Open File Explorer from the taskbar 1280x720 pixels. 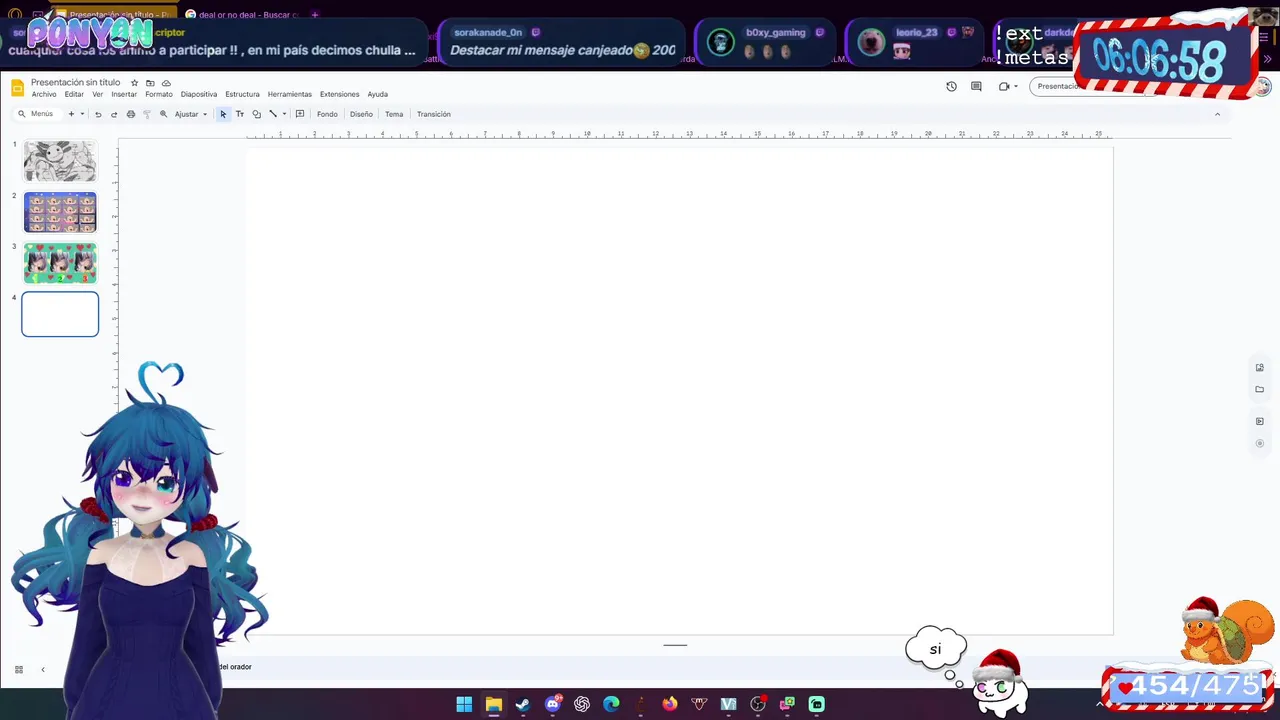493,704
